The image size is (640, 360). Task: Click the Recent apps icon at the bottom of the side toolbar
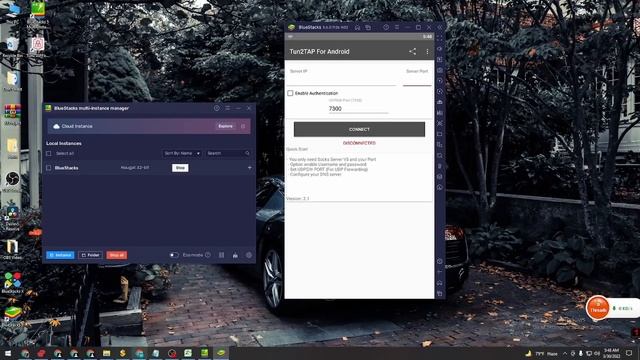click(440, 293)
